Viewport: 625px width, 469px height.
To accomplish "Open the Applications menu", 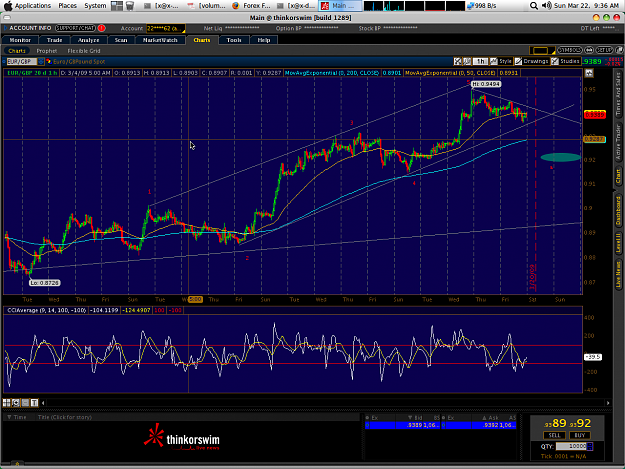I will [33, 6].
